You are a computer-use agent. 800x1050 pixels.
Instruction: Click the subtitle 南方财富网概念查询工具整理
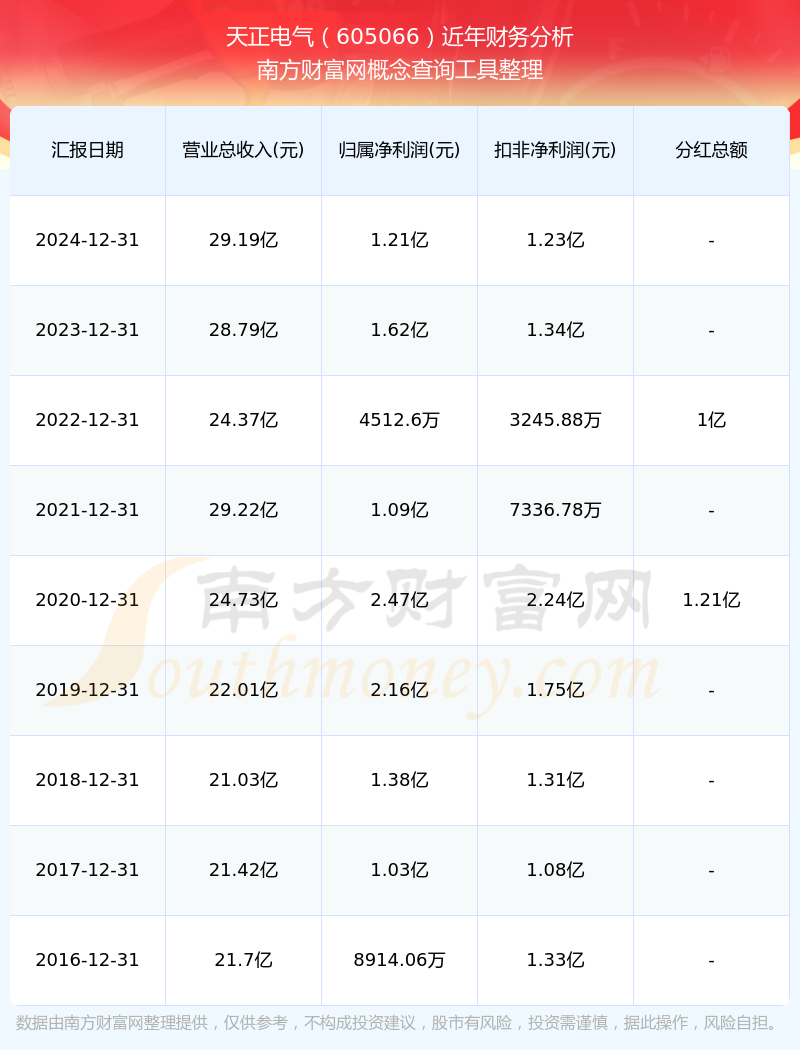(x=400, y=70)
